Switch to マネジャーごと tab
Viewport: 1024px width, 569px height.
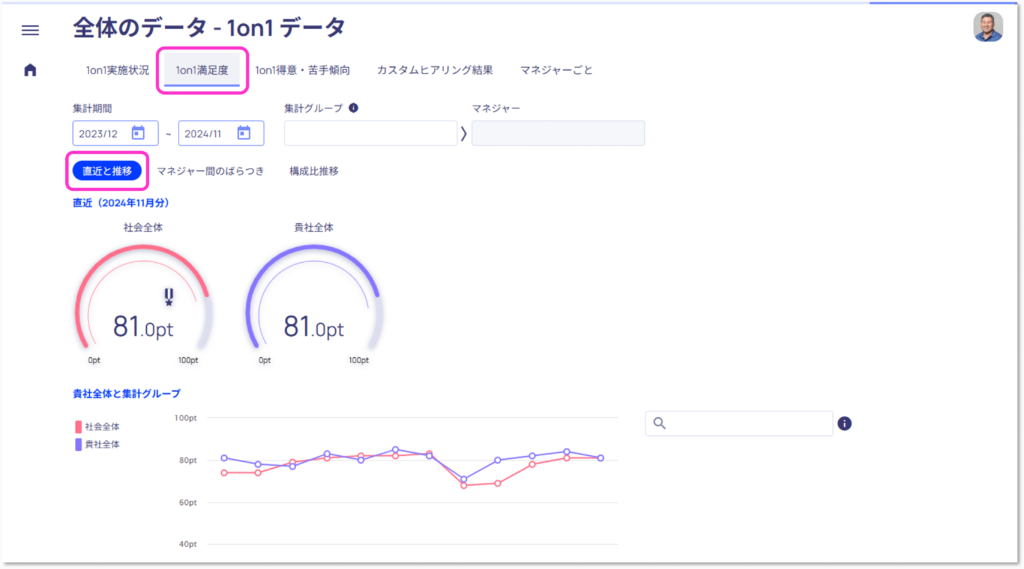click(x=556, y=70)
